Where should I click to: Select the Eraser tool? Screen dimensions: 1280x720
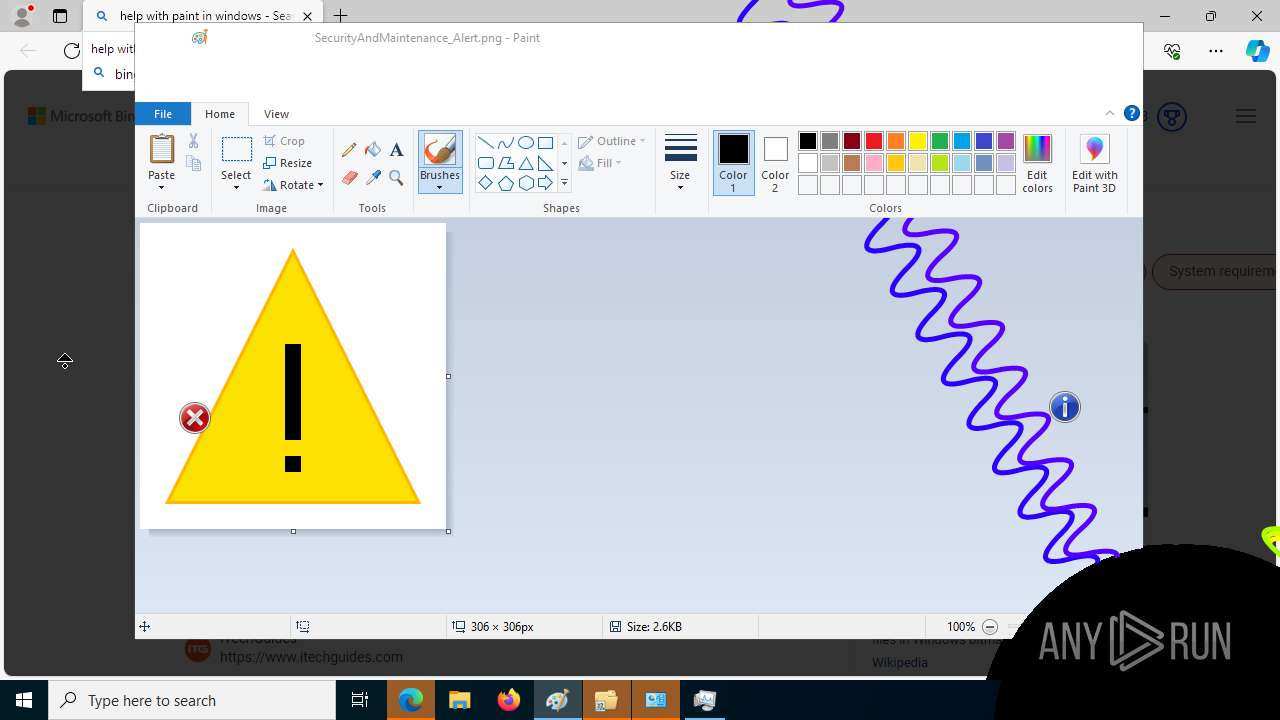pos(349,178)
